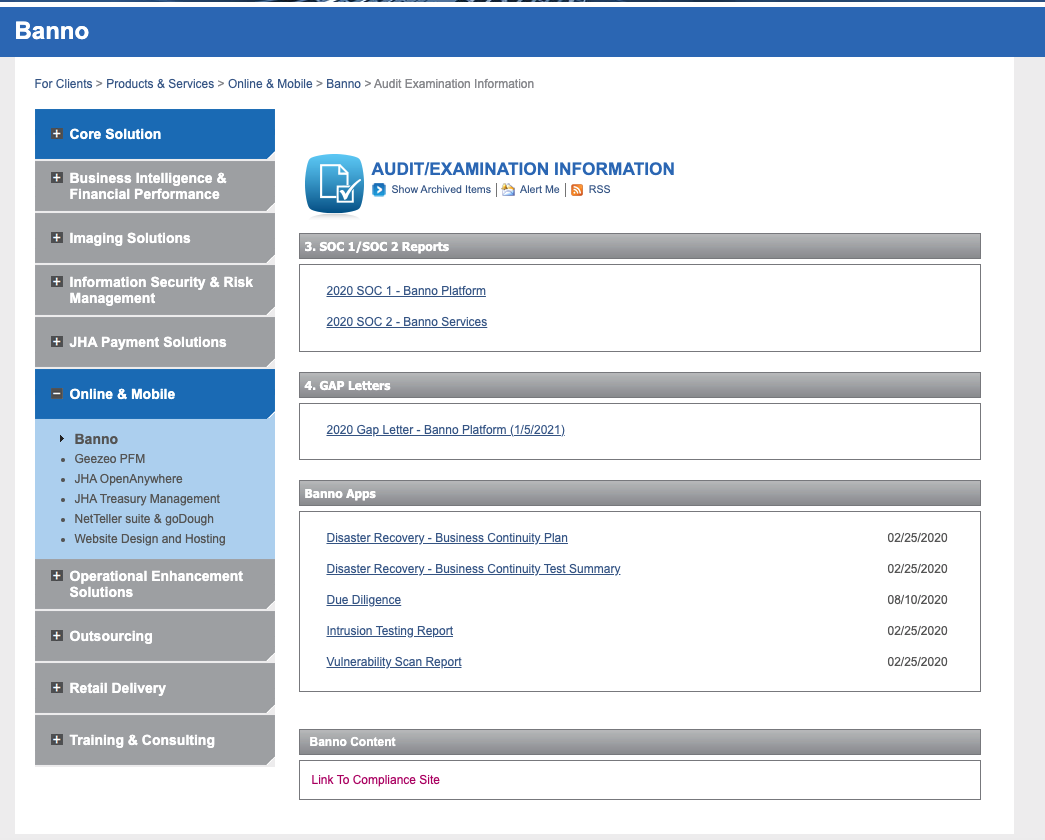
Task: Click the Alert Me envelope icon
Action: tap(508, 190)
